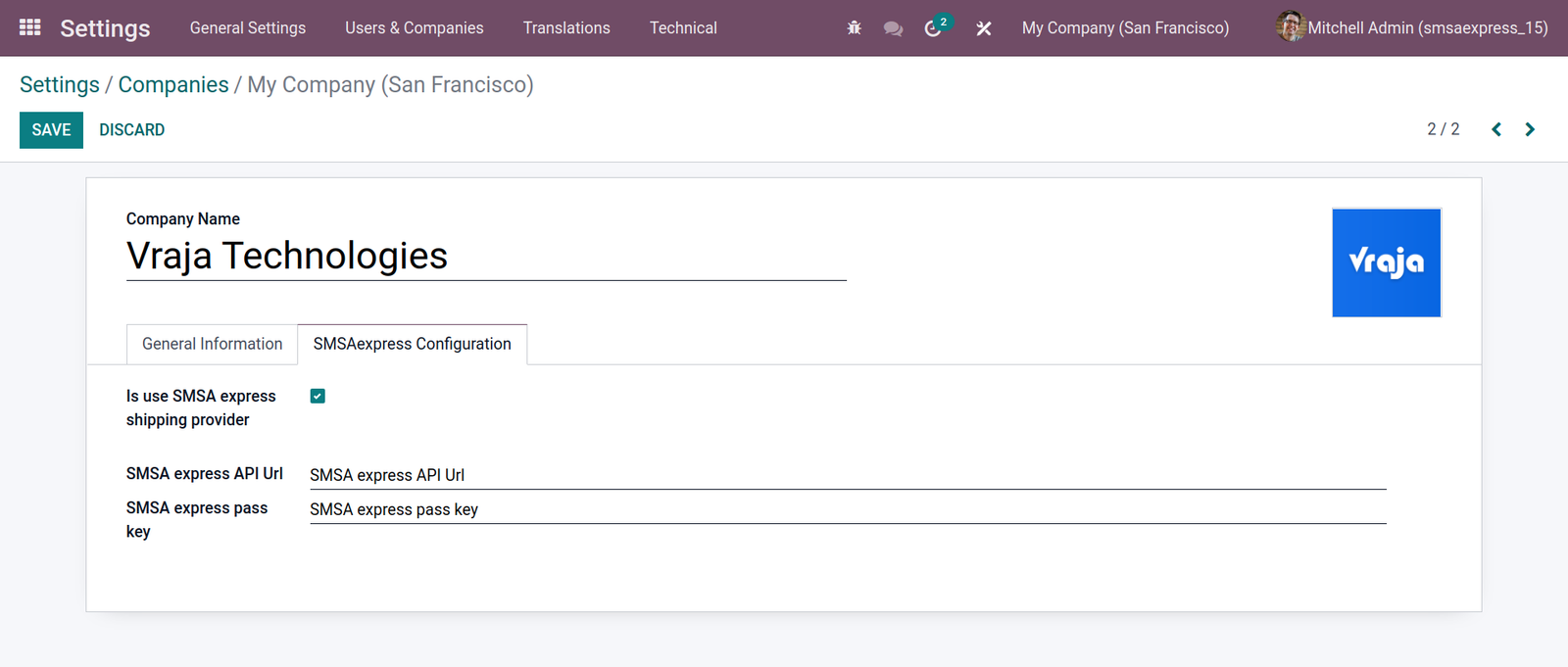Click Mitchell Admin avatar picture
This screenshot has width=1568, height=667.
[1291, 26]
